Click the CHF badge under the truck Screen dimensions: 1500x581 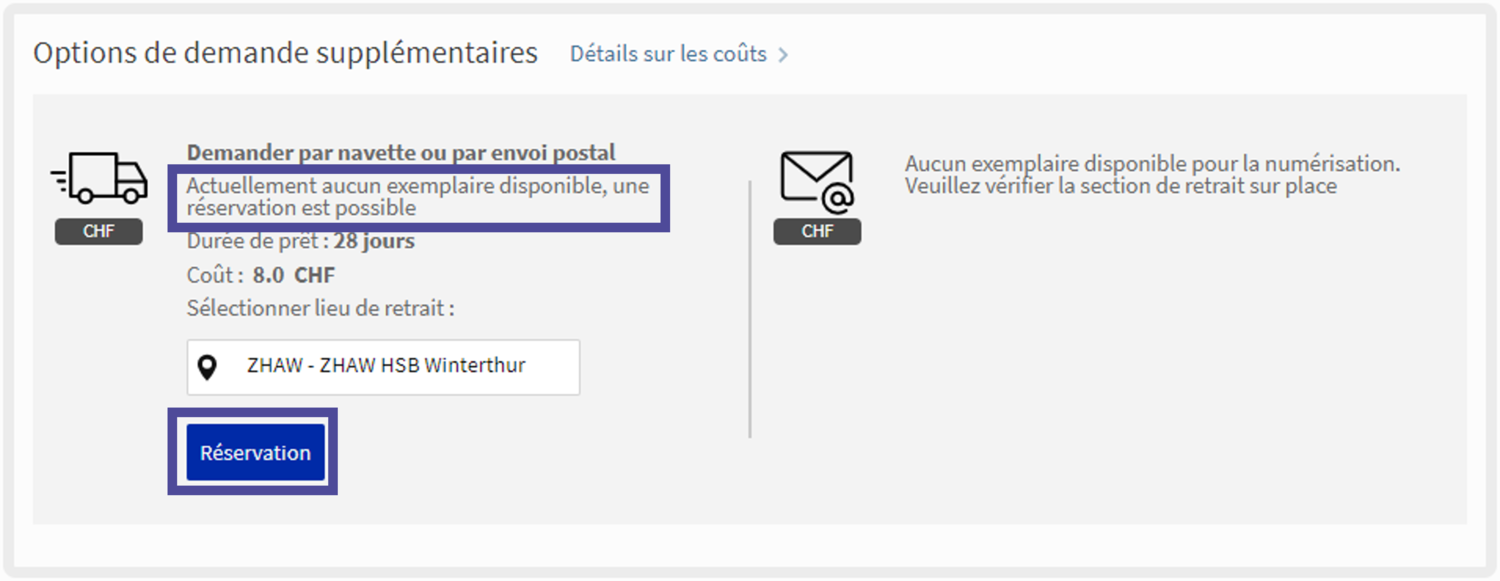99,232
